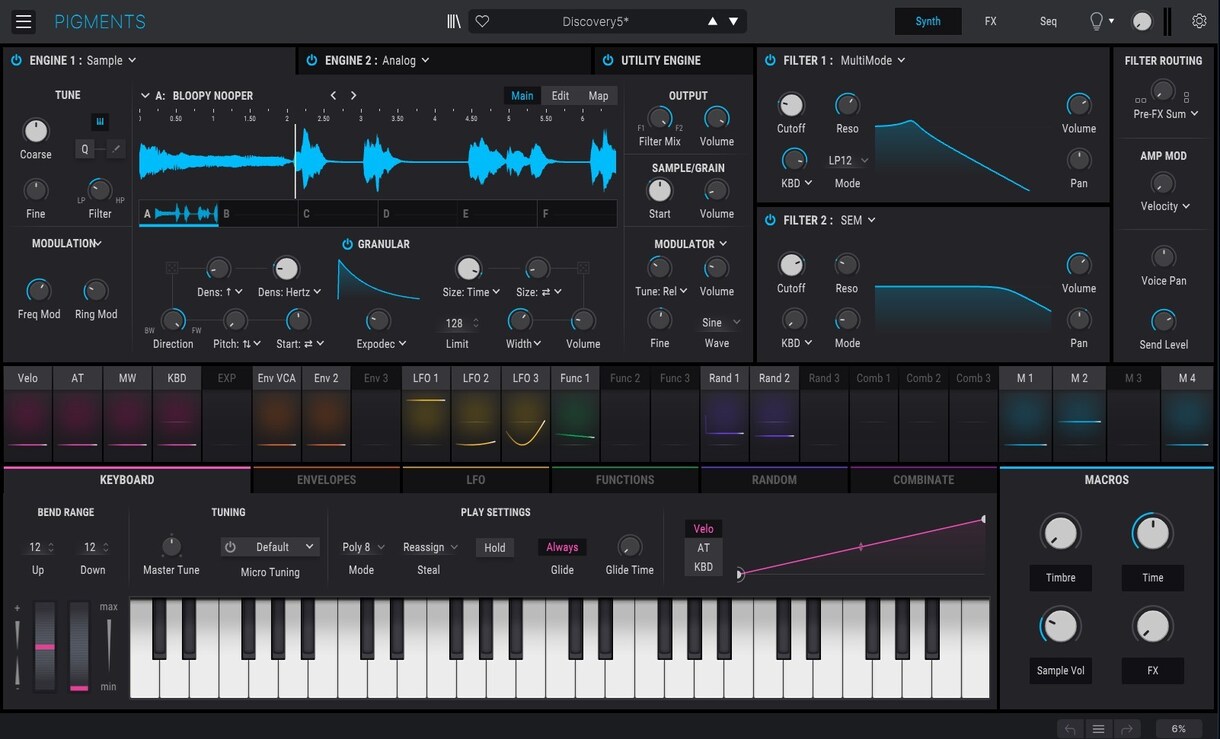Open the ENVELOPES modulation tab
The width and height of the screenshot is (1220, 739).
tap(327, 480)
